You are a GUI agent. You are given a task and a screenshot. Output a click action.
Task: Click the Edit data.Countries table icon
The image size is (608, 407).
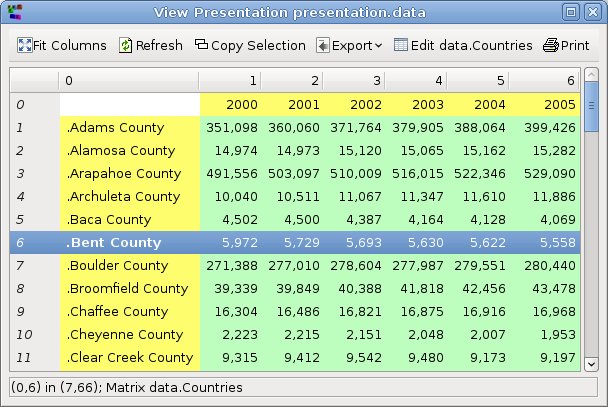401,45
